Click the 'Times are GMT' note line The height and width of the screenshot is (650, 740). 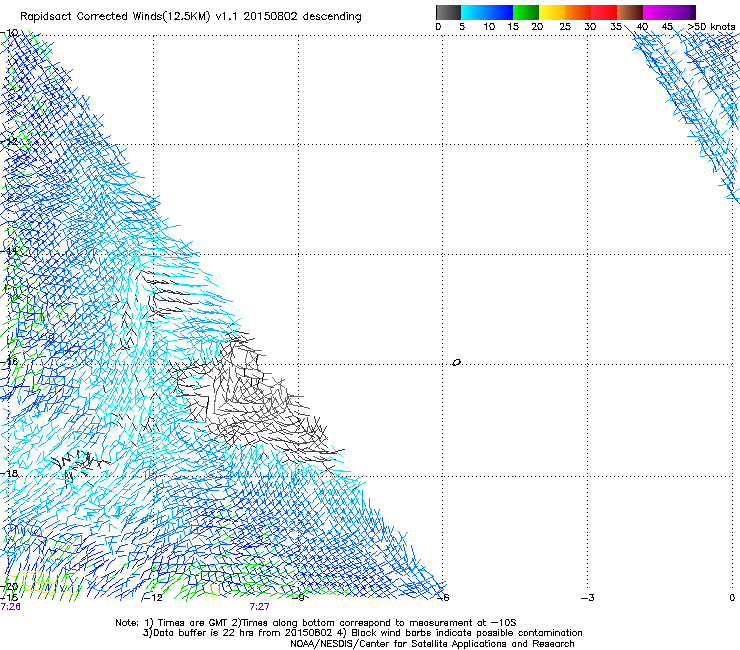point(316,623)
